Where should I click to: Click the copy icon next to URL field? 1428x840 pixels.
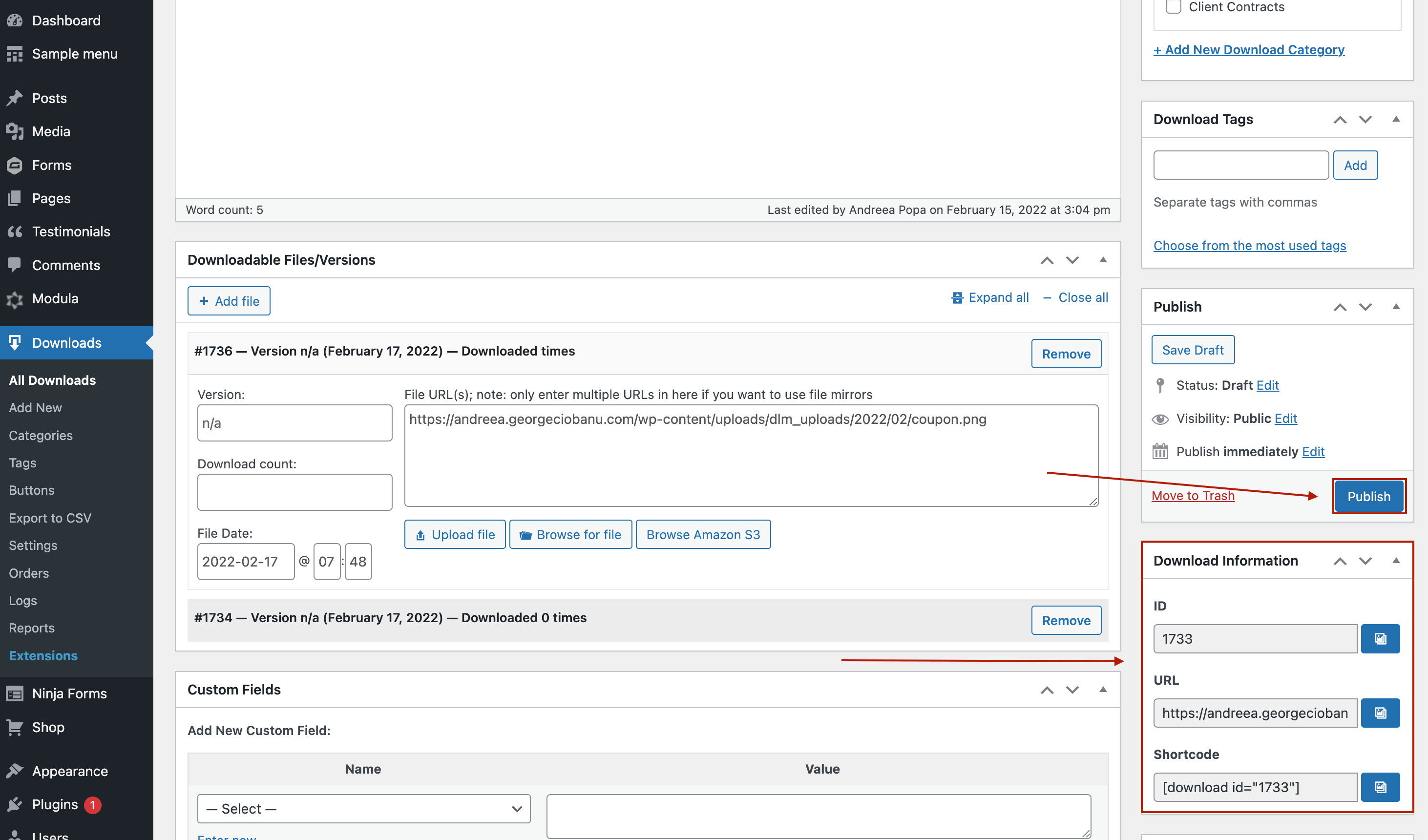pyautogui.click(x=1381, y=712)
